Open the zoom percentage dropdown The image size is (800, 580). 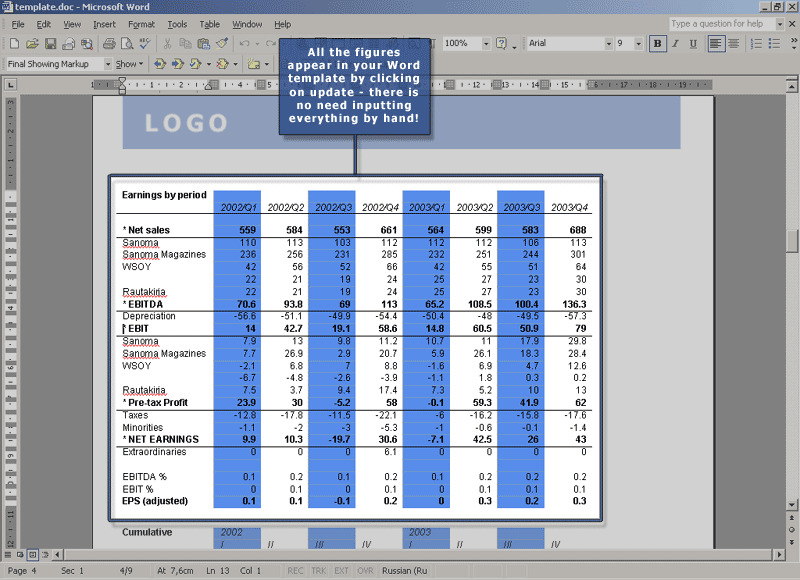[486, 44]
